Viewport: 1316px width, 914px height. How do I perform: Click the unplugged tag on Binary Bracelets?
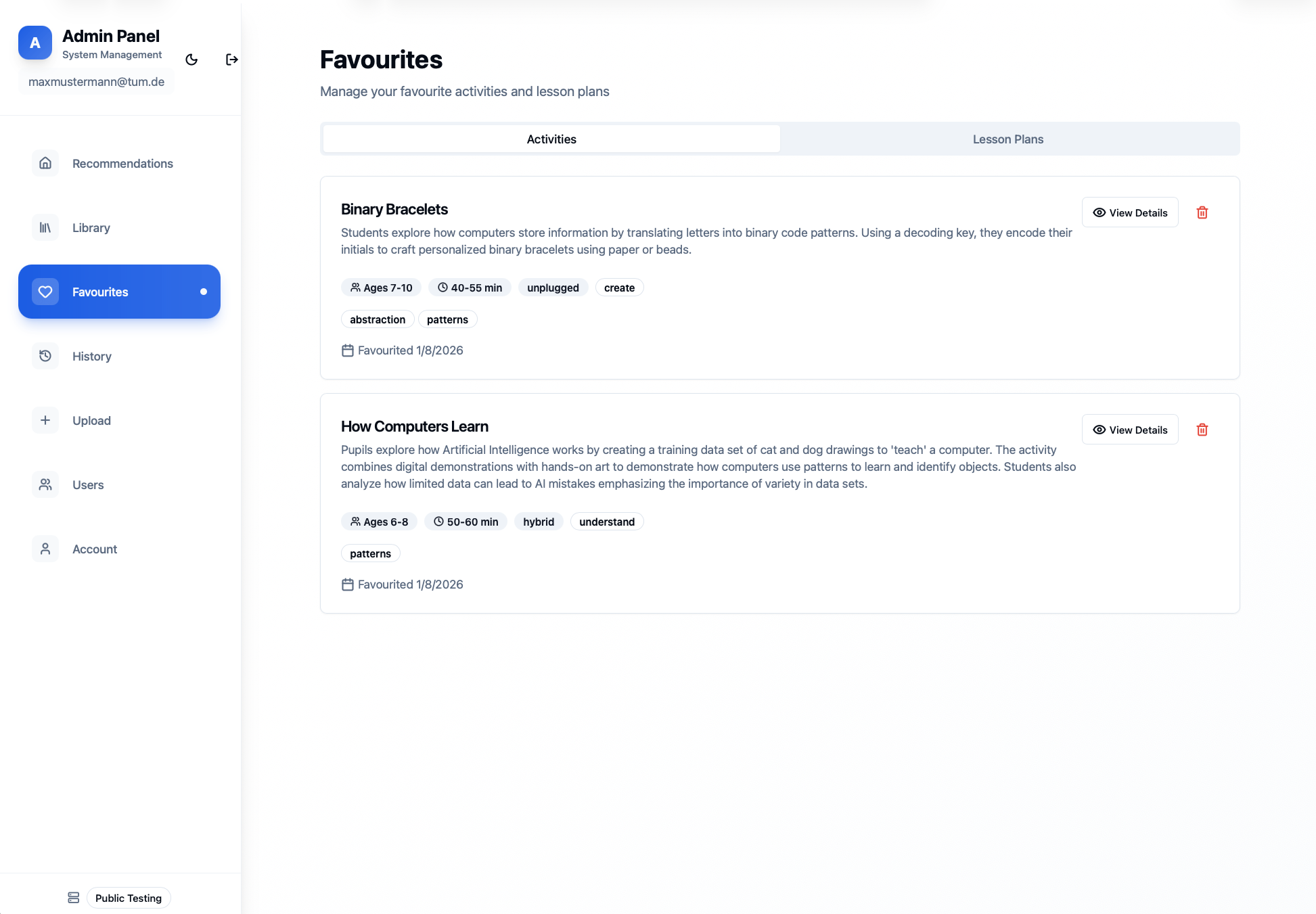point(553,288)
